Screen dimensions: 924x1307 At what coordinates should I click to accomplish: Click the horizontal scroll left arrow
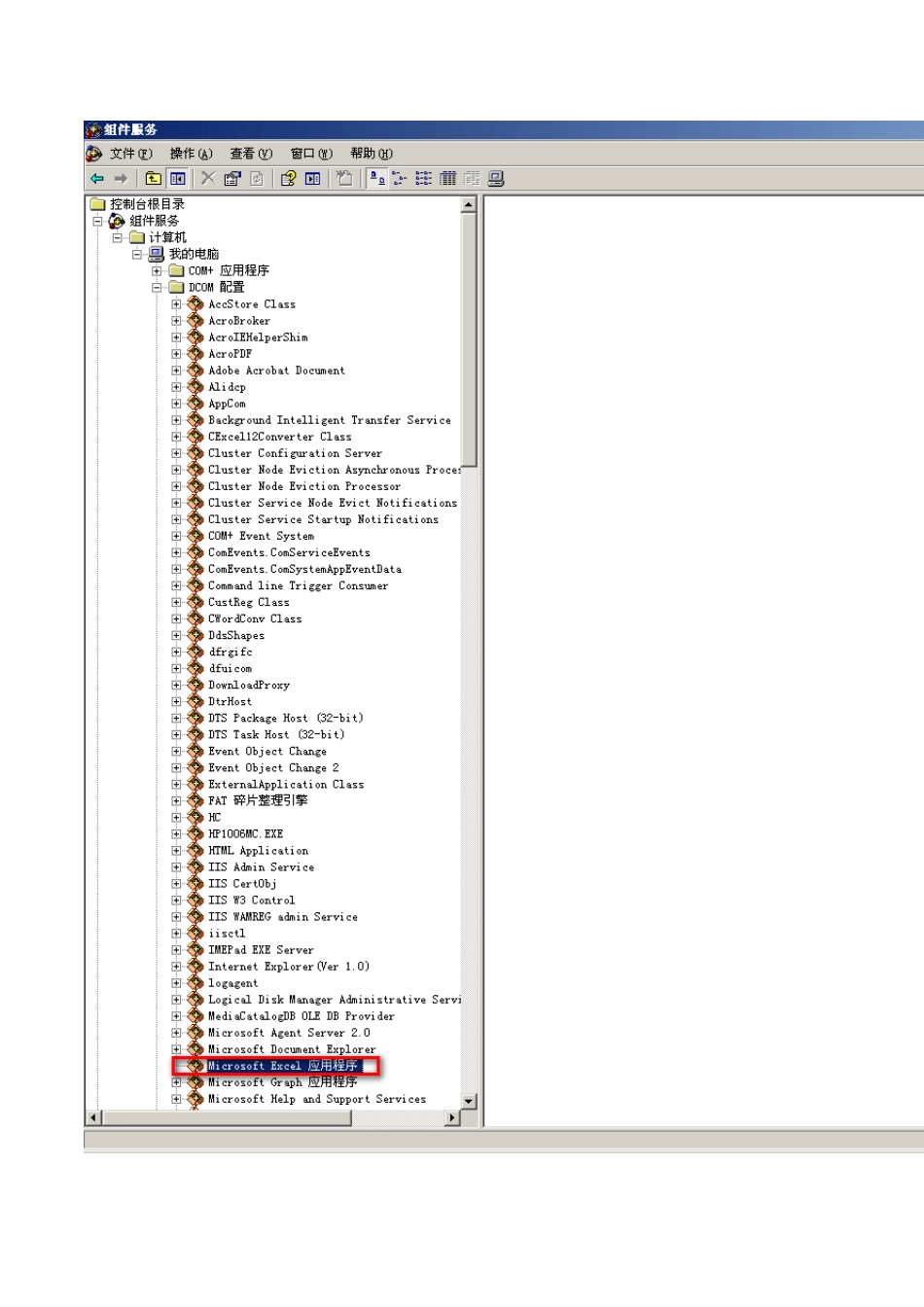click(94, 1118)
